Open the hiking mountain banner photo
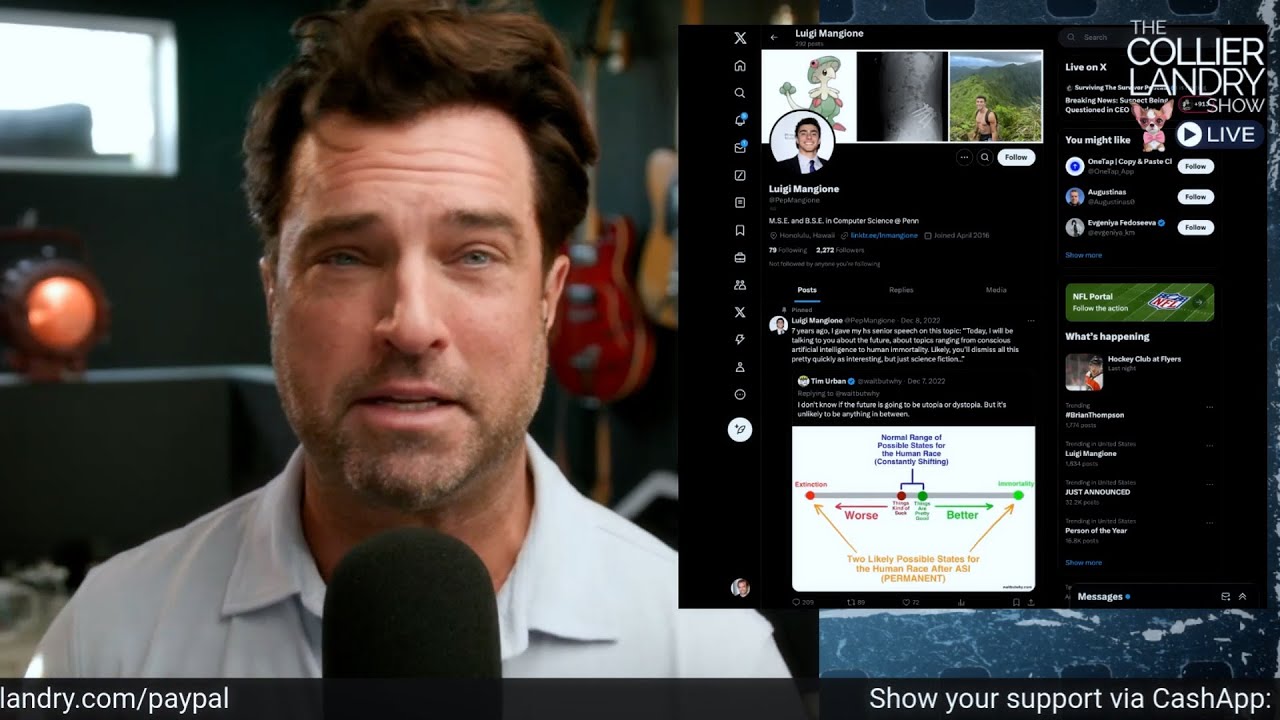Screen dimensions: 1280x720 [x=998, y=96]
